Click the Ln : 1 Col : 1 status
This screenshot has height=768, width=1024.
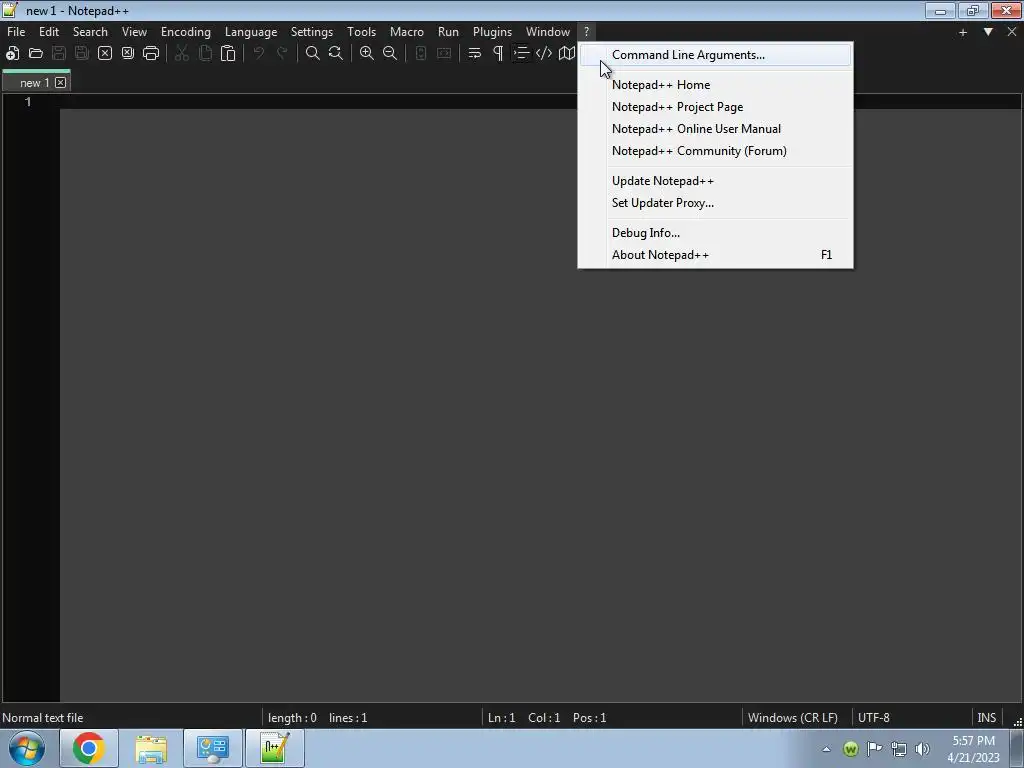(547, 718)
